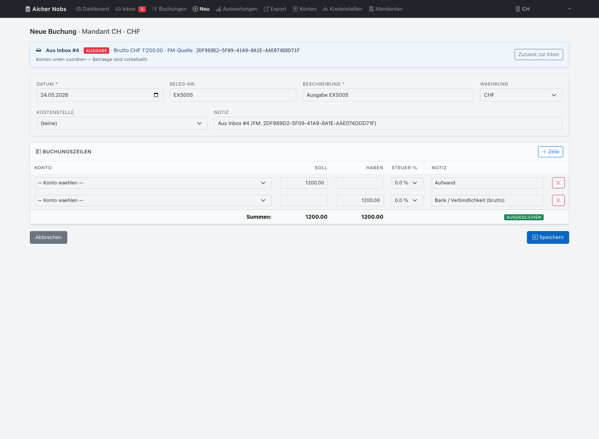
Task: Click the inbox tray icon beside Aus Inbox #4
Action: click(39, 50)
